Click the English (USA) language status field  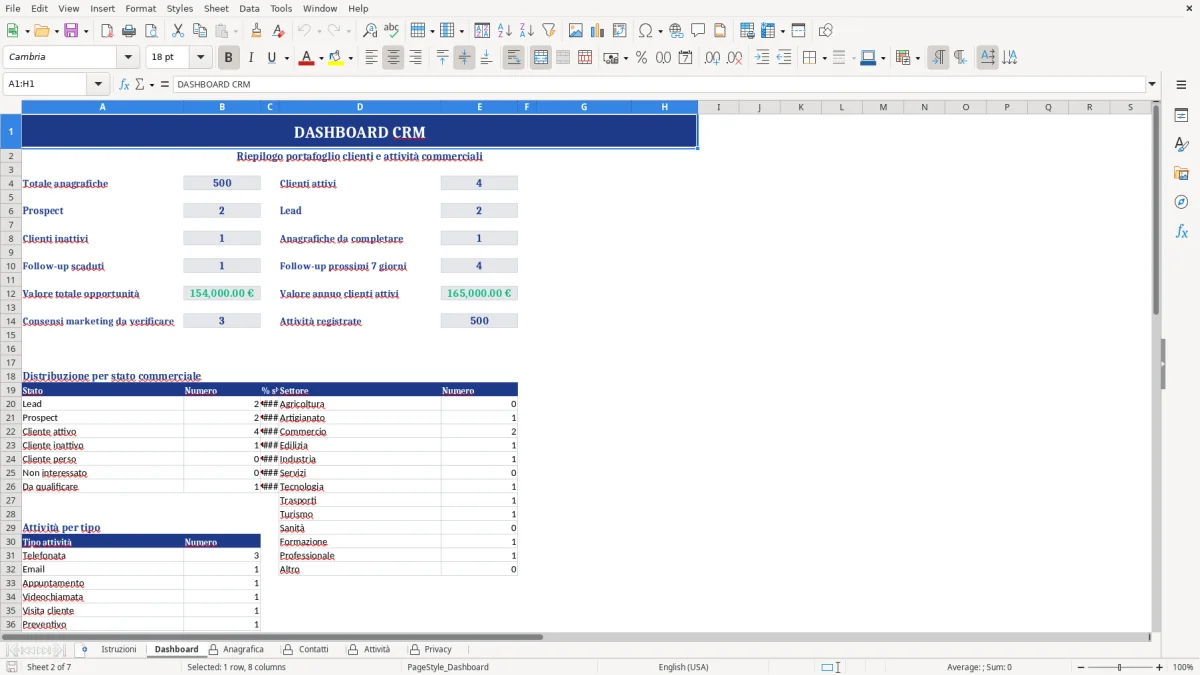(683, 667)
